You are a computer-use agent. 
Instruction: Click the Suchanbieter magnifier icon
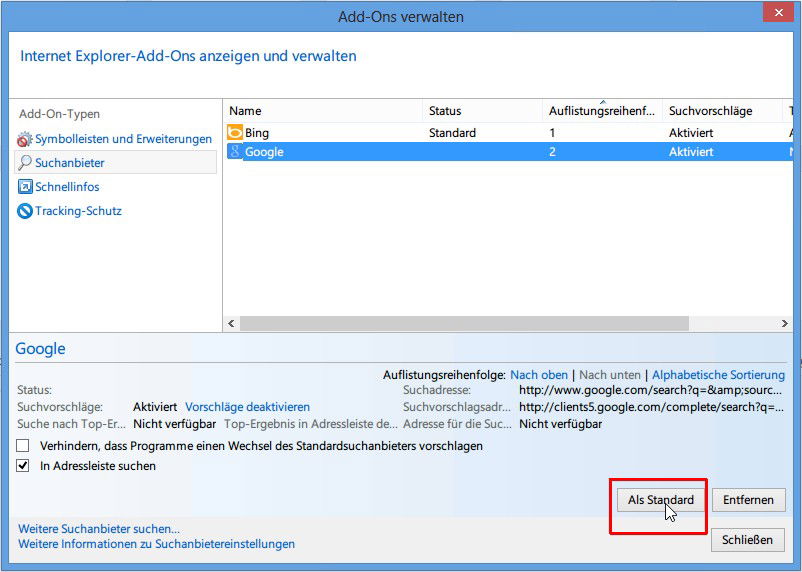click(x=25, y=163)
